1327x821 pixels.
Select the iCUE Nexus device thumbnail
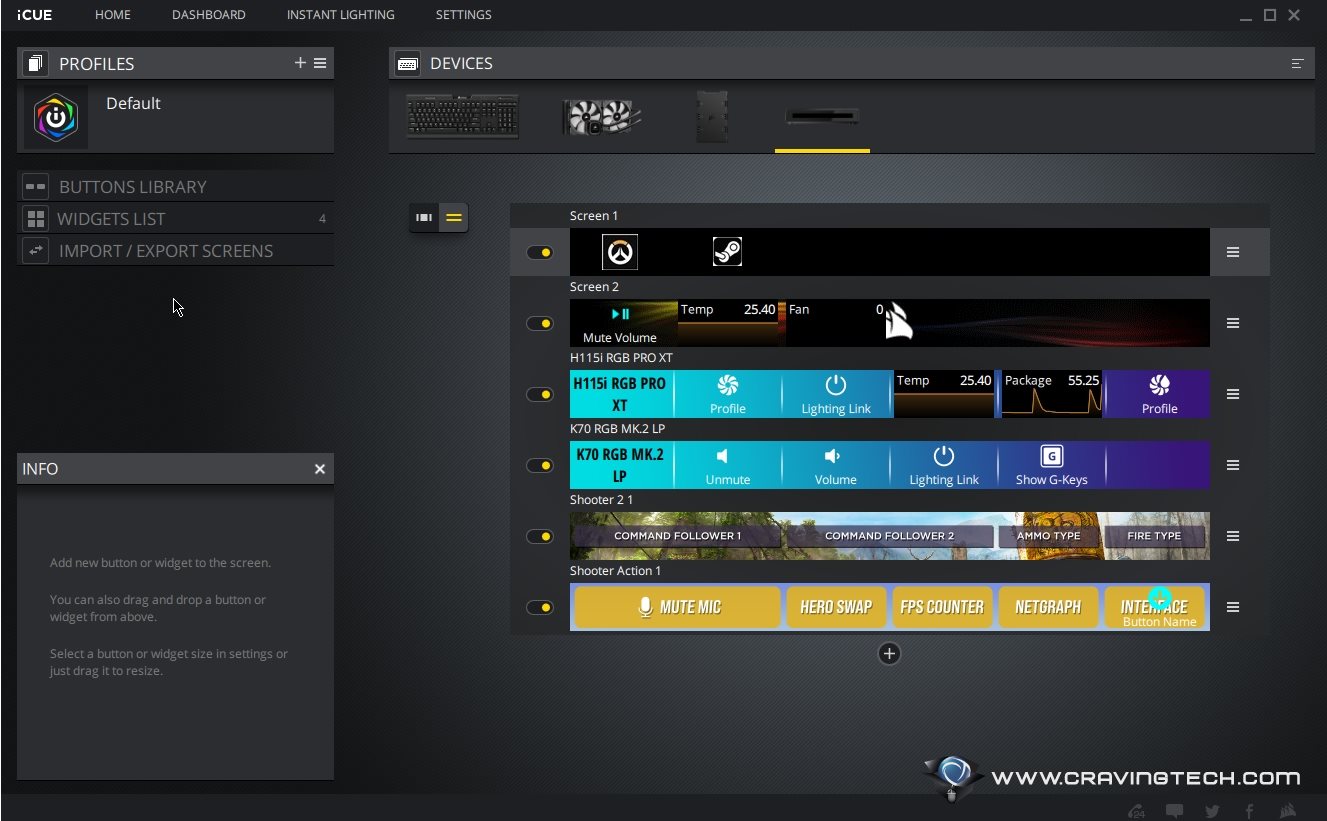(822, 117)
